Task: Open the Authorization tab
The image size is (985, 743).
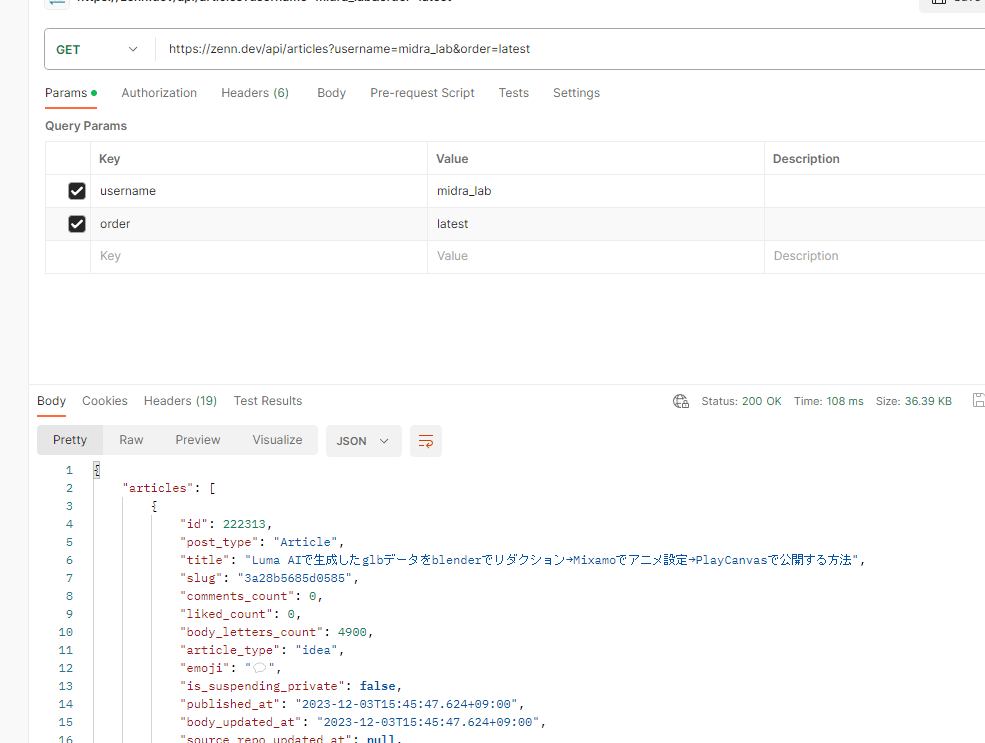Action: coord(159,93)
